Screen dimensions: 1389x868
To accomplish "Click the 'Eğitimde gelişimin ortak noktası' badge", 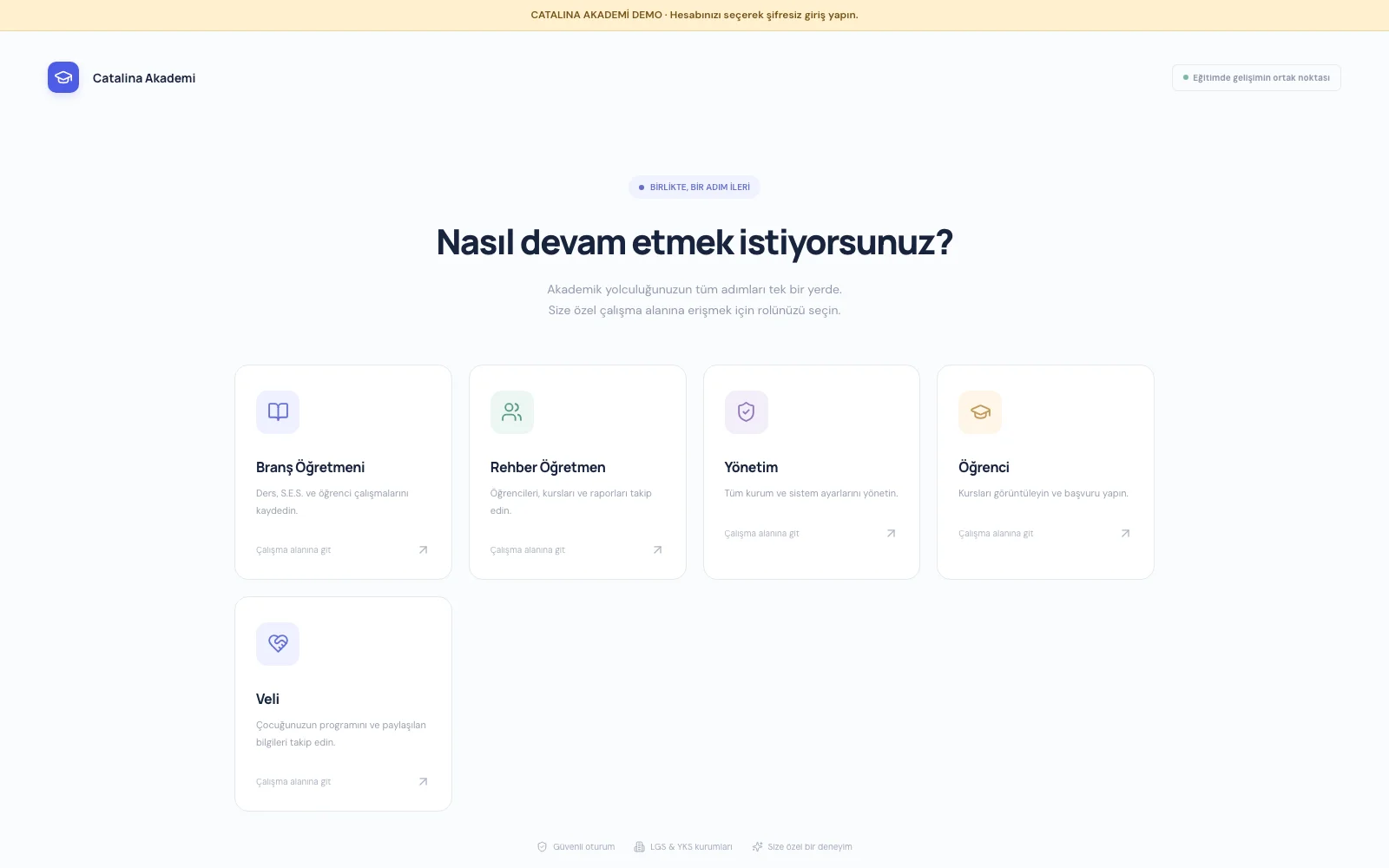I will 1256,77.
